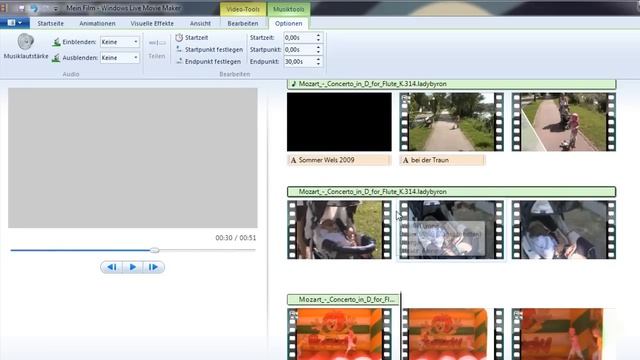Image resolution: width=640 pixels, height=360 pixels.
Task: Select the stroller on grass clip
Action: coord(339,230)
